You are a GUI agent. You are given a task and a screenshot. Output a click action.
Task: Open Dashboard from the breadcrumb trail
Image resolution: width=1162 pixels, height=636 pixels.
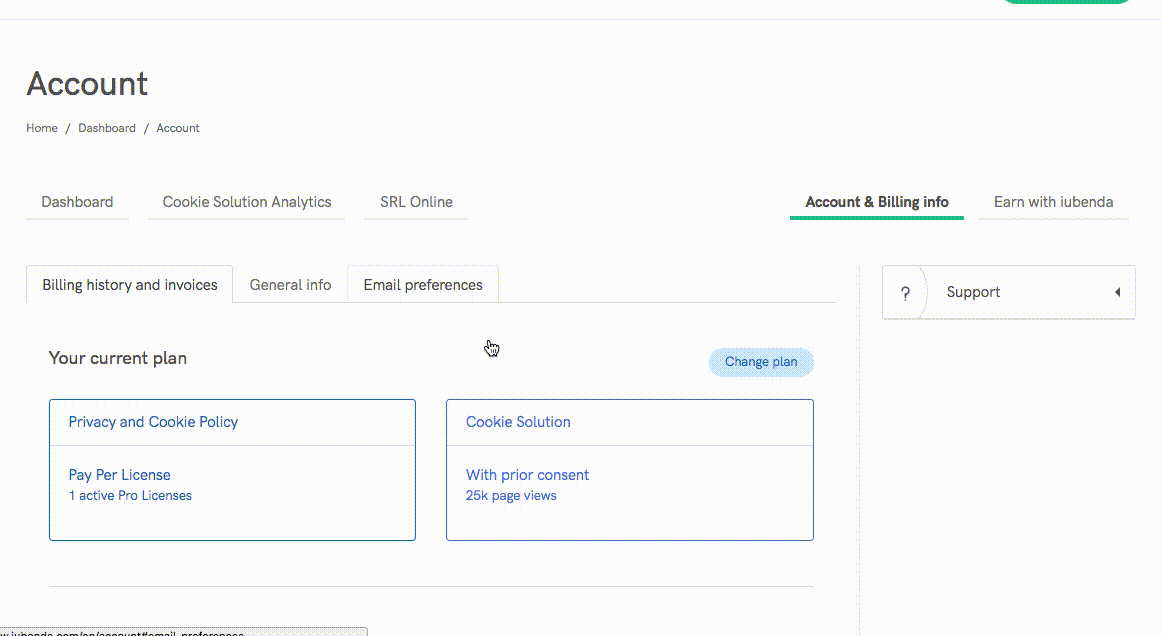[x=107, y=128]
